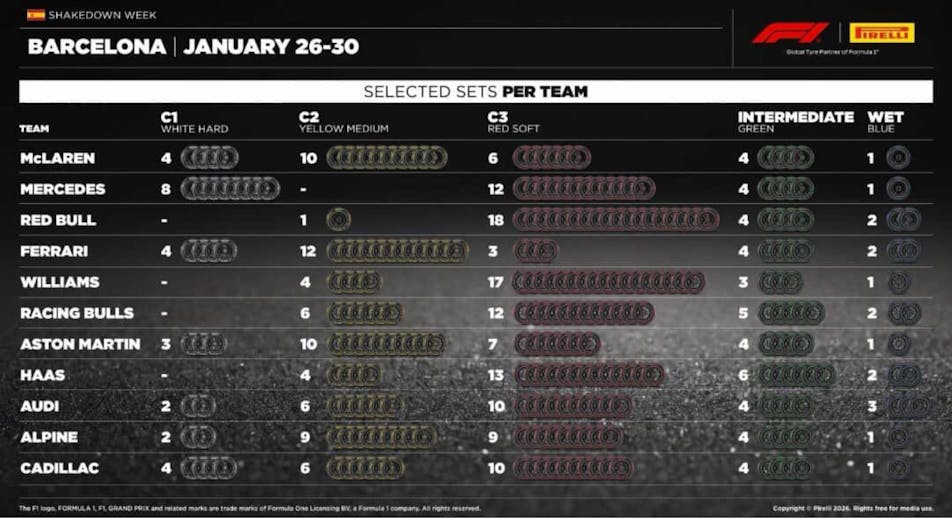This screenshot has height=518, width=952.
Task: Click the C1 White Hard column header
Action: [194, 123]
